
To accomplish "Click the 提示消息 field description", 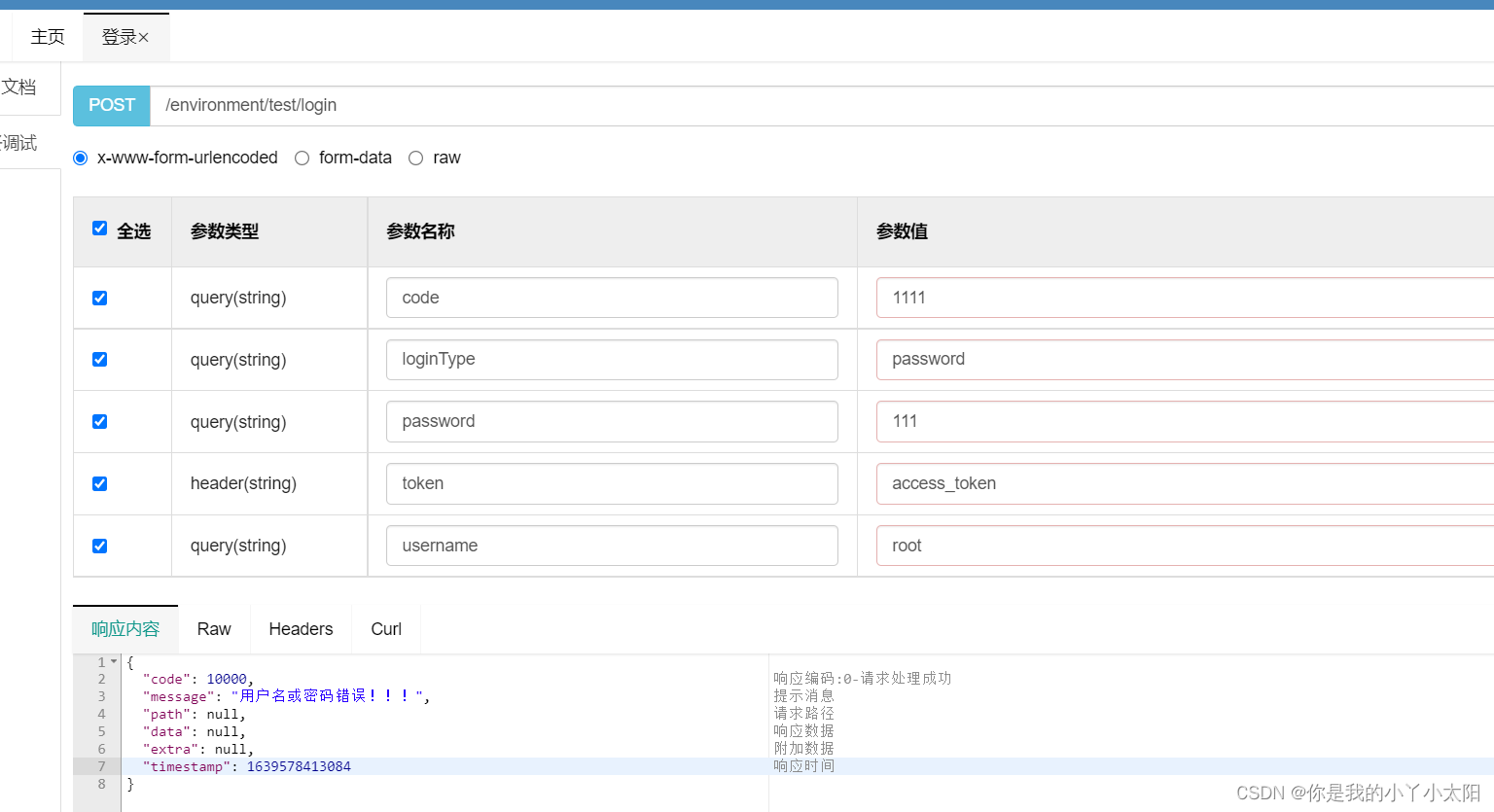I will click(x=804, y=695).
